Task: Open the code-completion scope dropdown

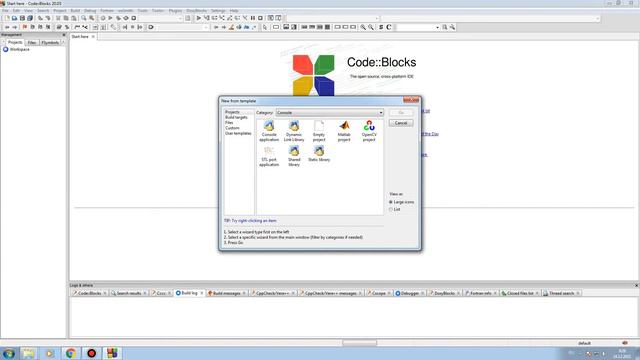Action: pyautogui.click(x=333, y=18)
